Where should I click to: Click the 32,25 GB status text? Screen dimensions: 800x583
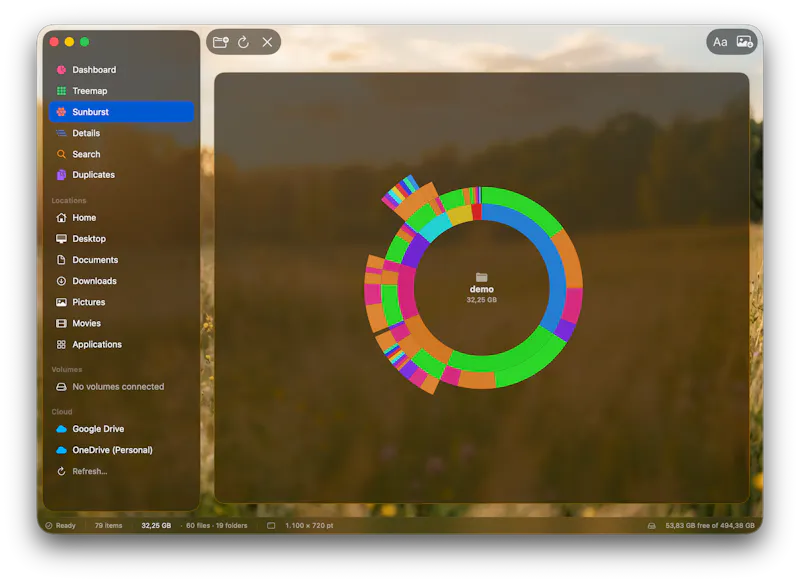pyautogui.click(x=156, y=525)
